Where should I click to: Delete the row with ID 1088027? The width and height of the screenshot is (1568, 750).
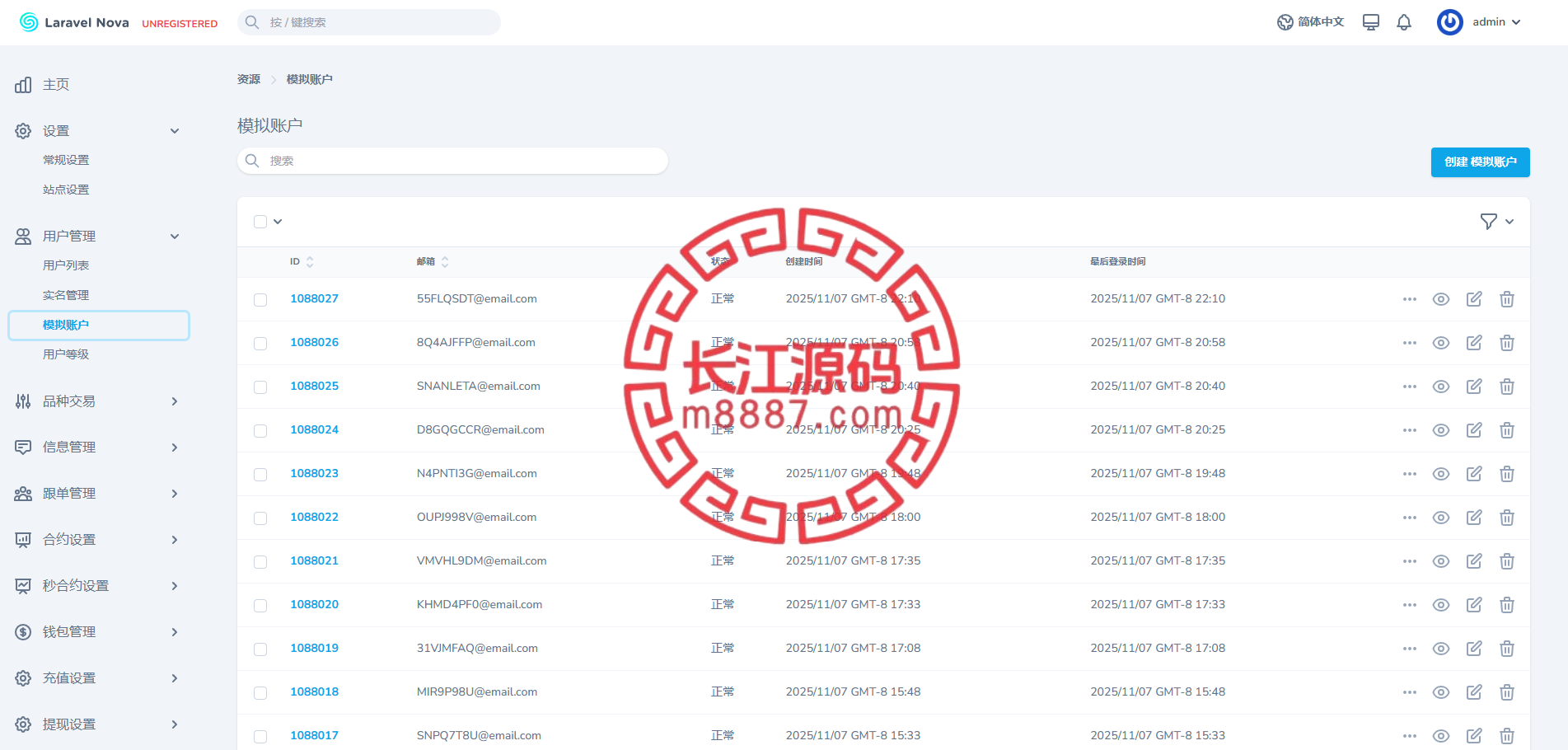pyautogui.click(x=1507, y=299)
